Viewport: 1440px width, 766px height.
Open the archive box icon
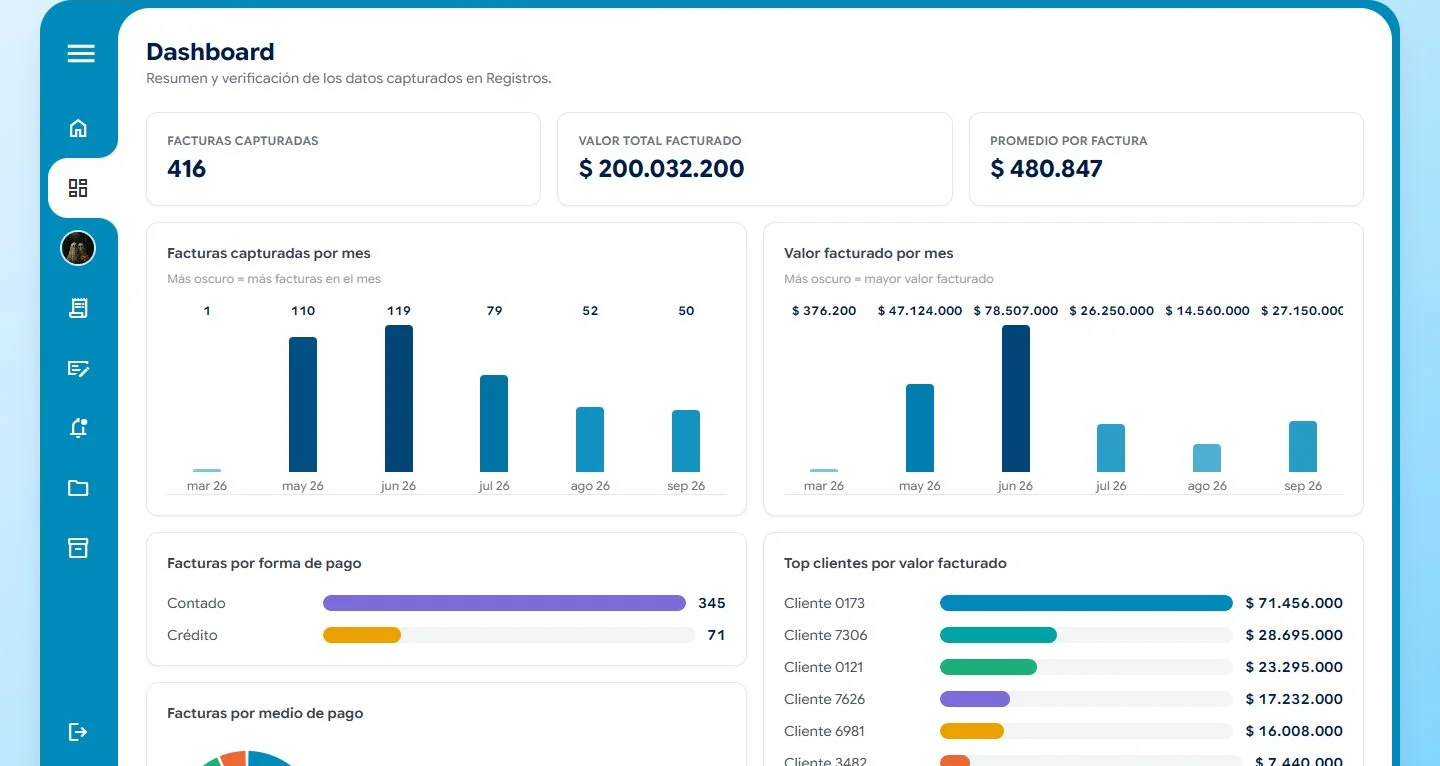pos(78,548)
